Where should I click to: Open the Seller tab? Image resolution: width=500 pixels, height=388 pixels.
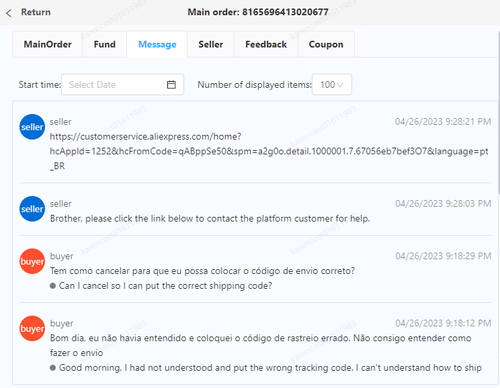click(x=211, y=44)
